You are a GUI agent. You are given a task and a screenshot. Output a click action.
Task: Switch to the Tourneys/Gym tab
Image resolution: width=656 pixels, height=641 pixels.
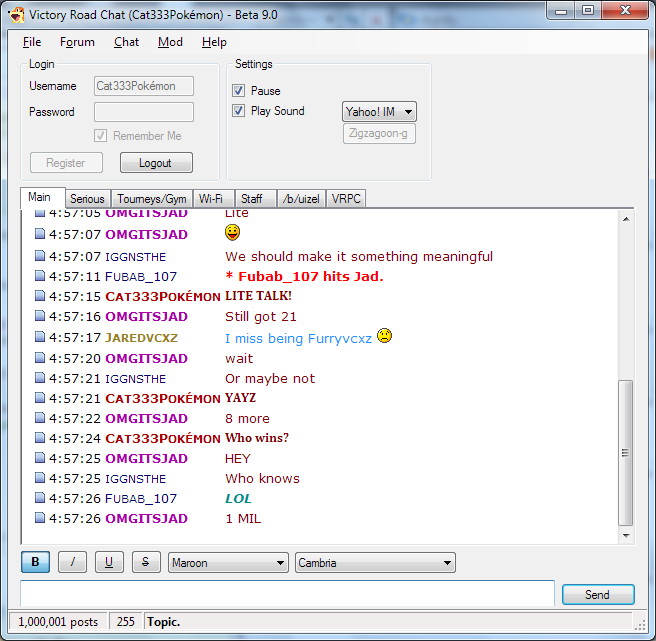point(151,199)
